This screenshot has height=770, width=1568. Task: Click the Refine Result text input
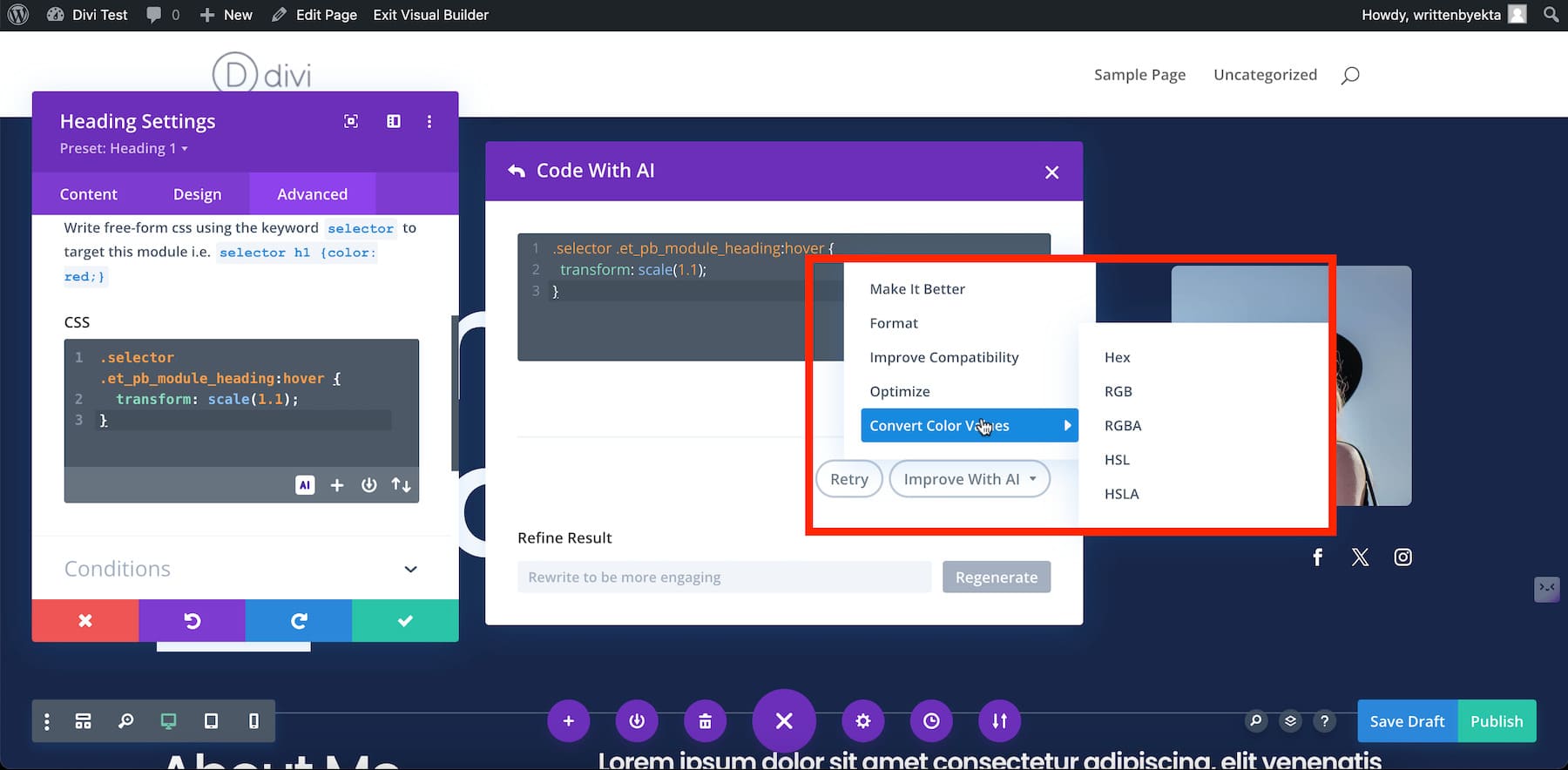point(725,577)
